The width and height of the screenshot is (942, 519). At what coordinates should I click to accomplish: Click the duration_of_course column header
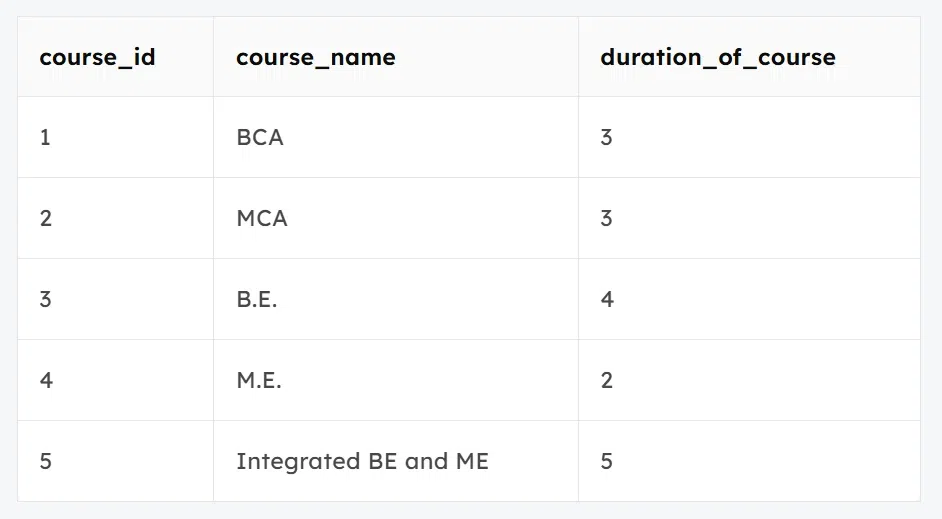[x=717, y=57]
